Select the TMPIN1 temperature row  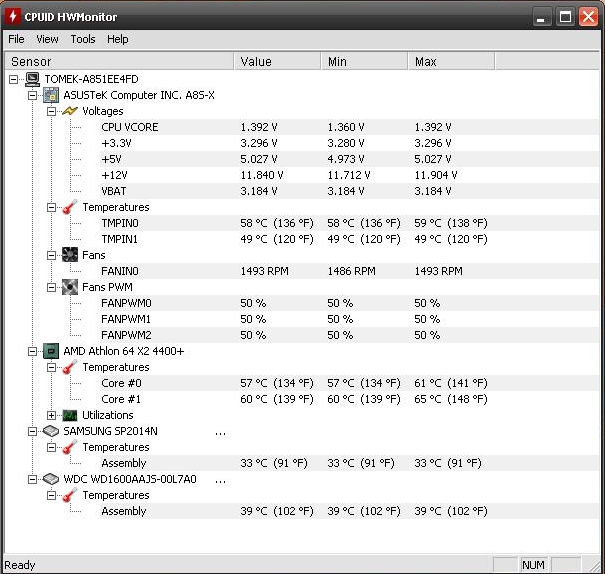click(349, 239)
